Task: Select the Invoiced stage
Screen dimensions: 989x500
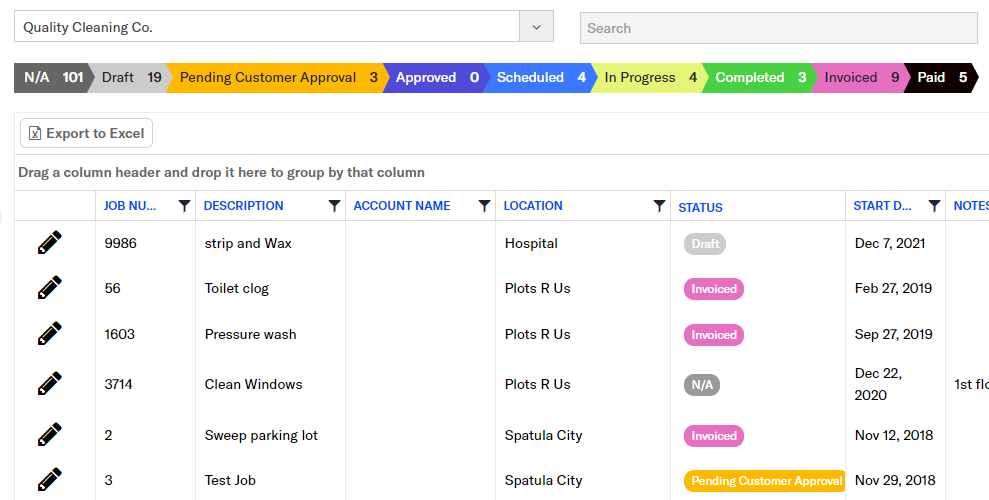Action: [861, 78]
